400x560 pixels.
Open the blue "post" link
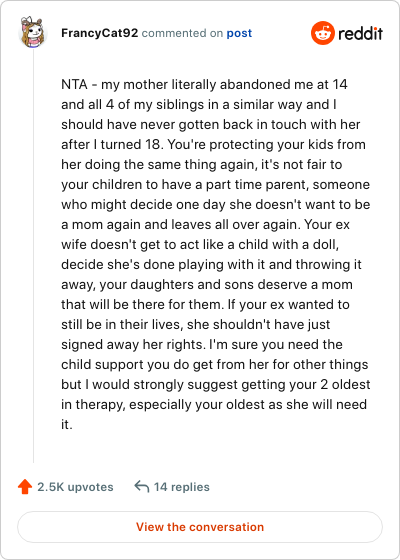tap(239, 33)
